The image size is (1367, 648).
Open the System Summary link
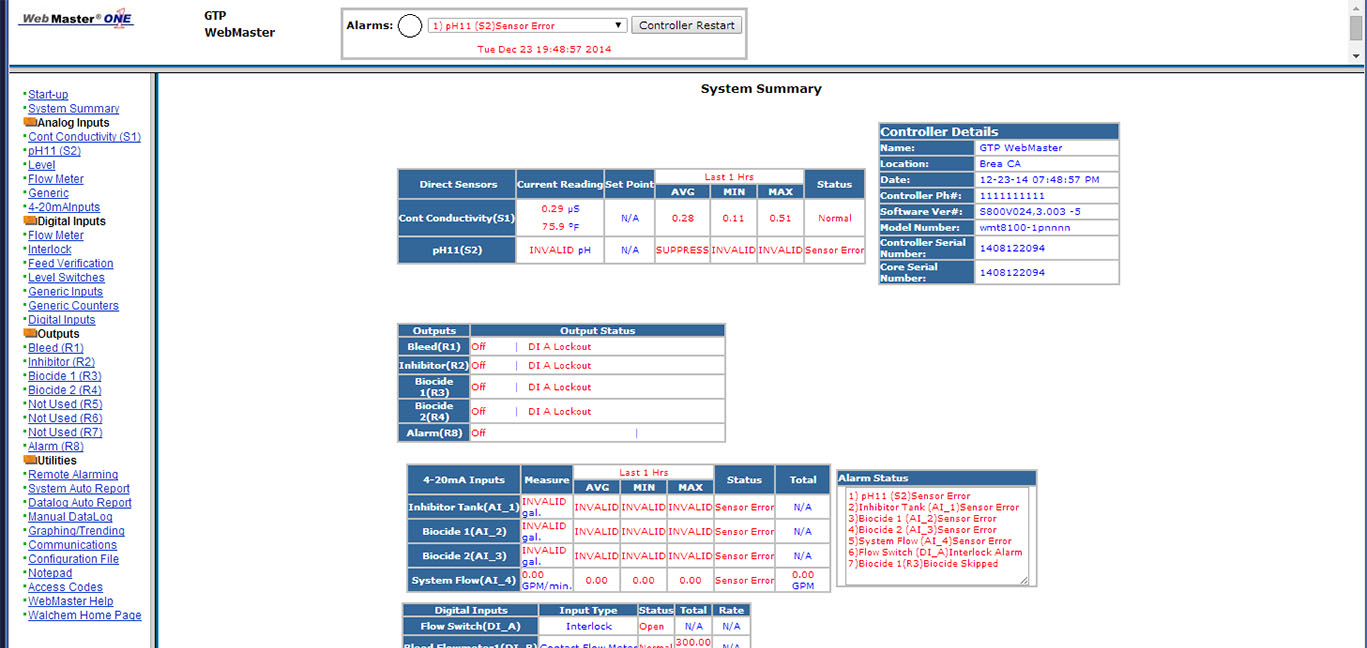pyautogui.click(x=73, y=109)
